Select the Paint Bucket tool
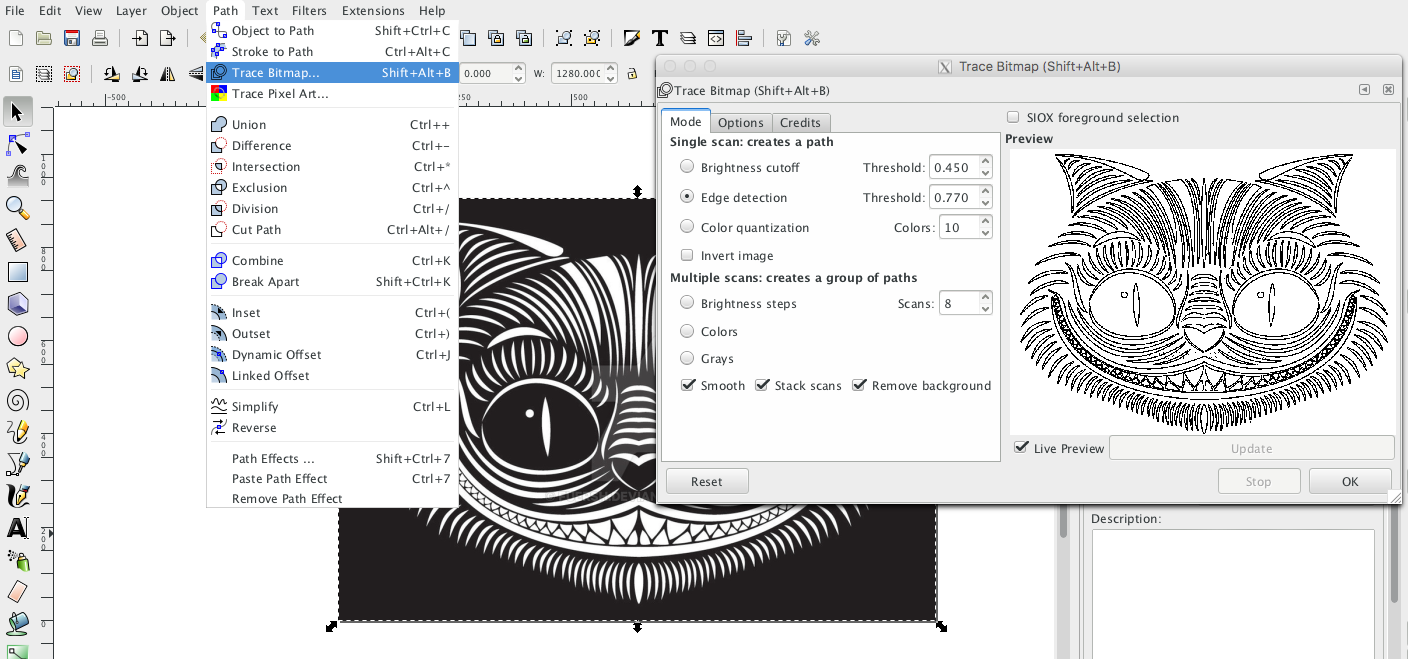This screenshot has height=659, width=1408. [x=17, y=624]
